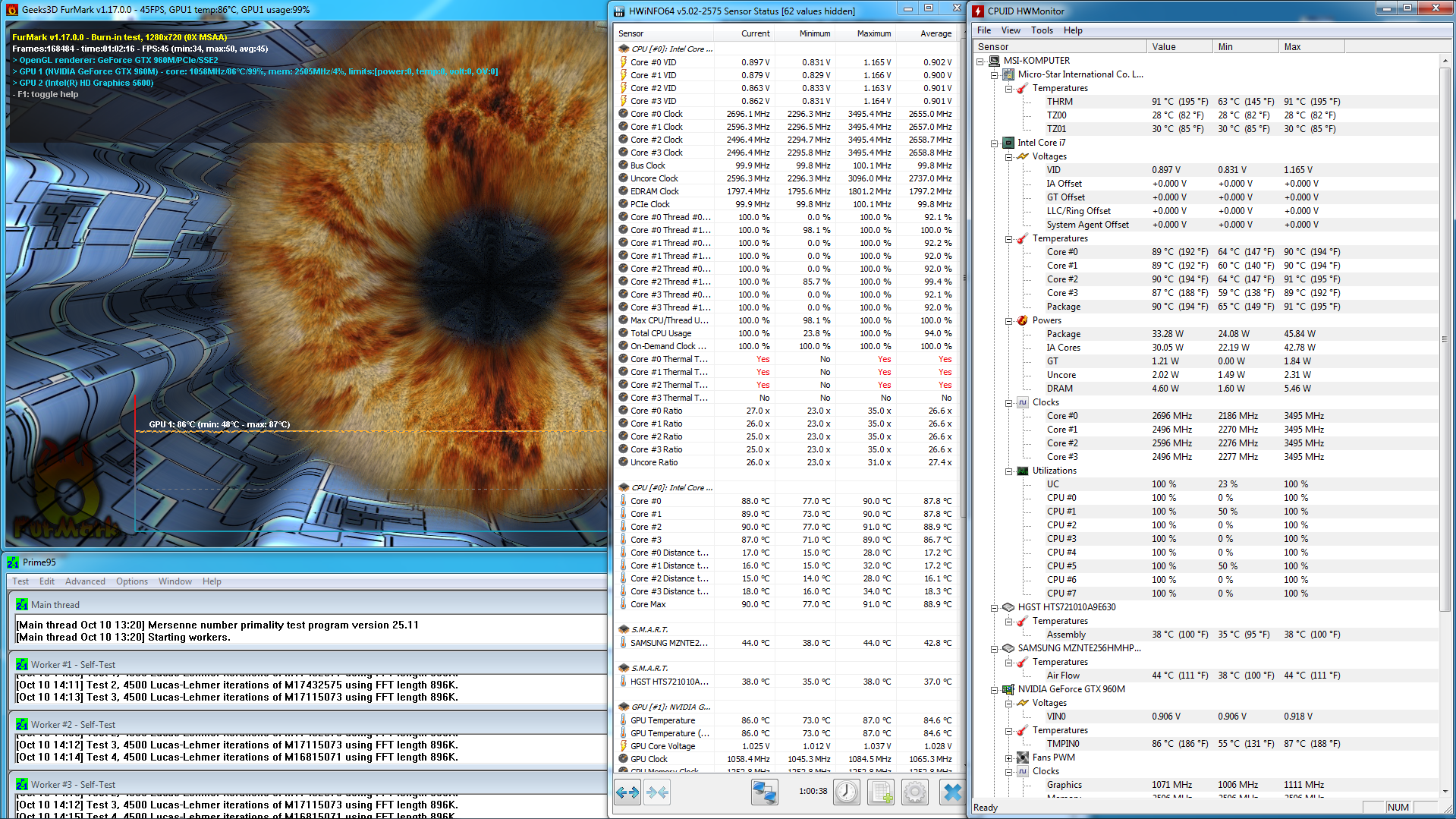Click the Worker #2 Self-Test window icon

point(22,725)
